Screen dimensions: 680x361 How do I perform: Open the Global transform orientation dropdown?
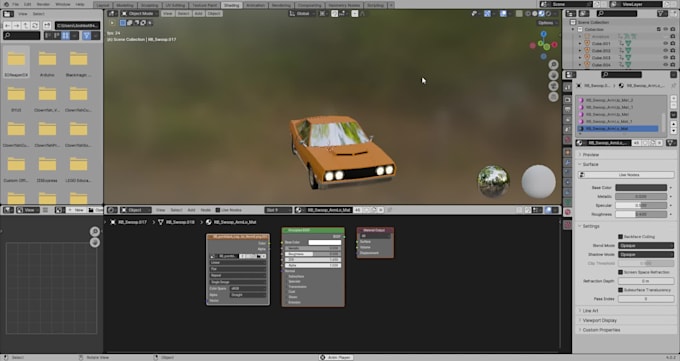[302, 13]
